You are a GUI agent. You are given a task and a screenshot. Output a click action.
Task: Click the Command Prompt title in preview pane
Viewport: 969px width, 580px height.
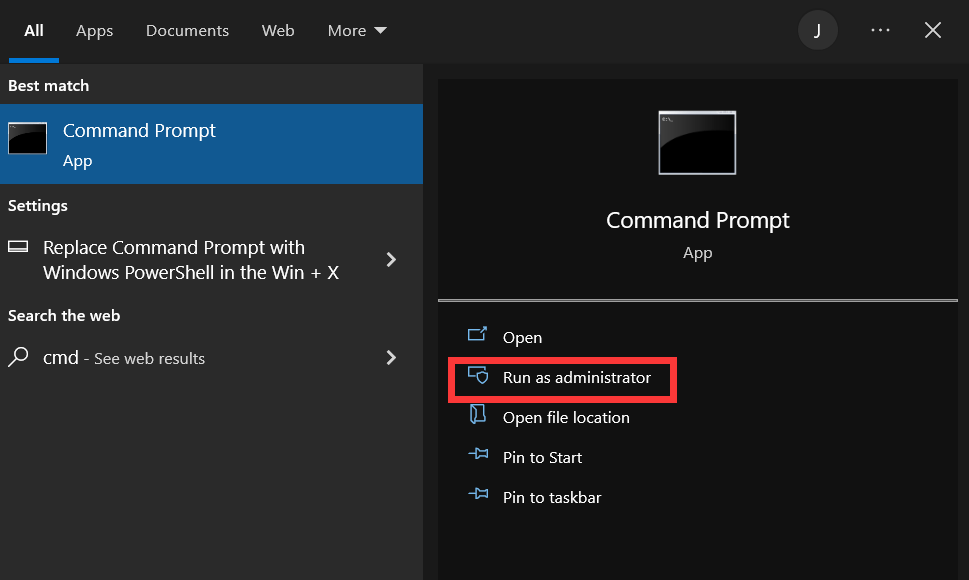pos(698,221)
